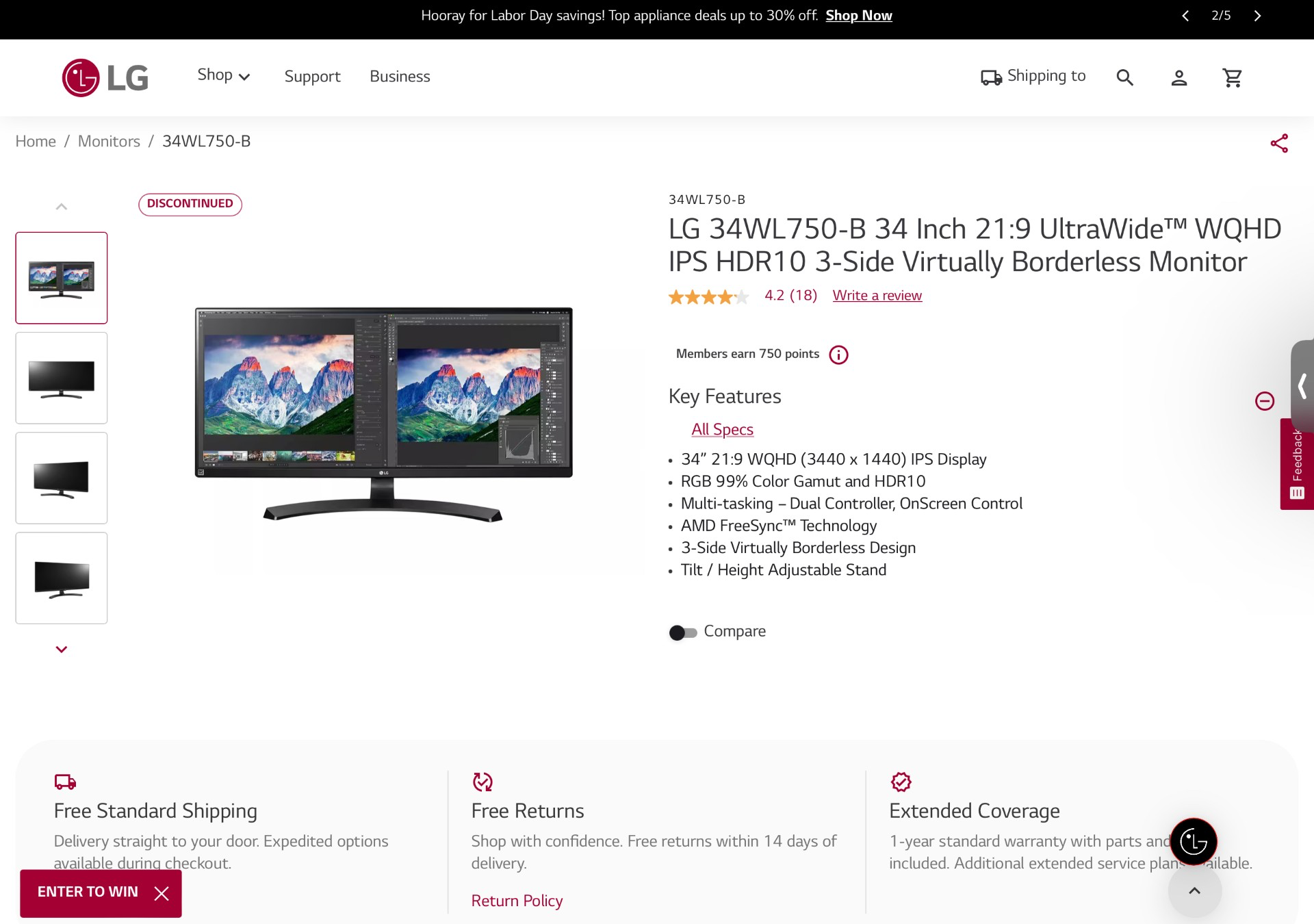Select the second monitor thumbnail image
This screenshot has height=924, width=1314.
pyautogui.click(x=62, y=378)
